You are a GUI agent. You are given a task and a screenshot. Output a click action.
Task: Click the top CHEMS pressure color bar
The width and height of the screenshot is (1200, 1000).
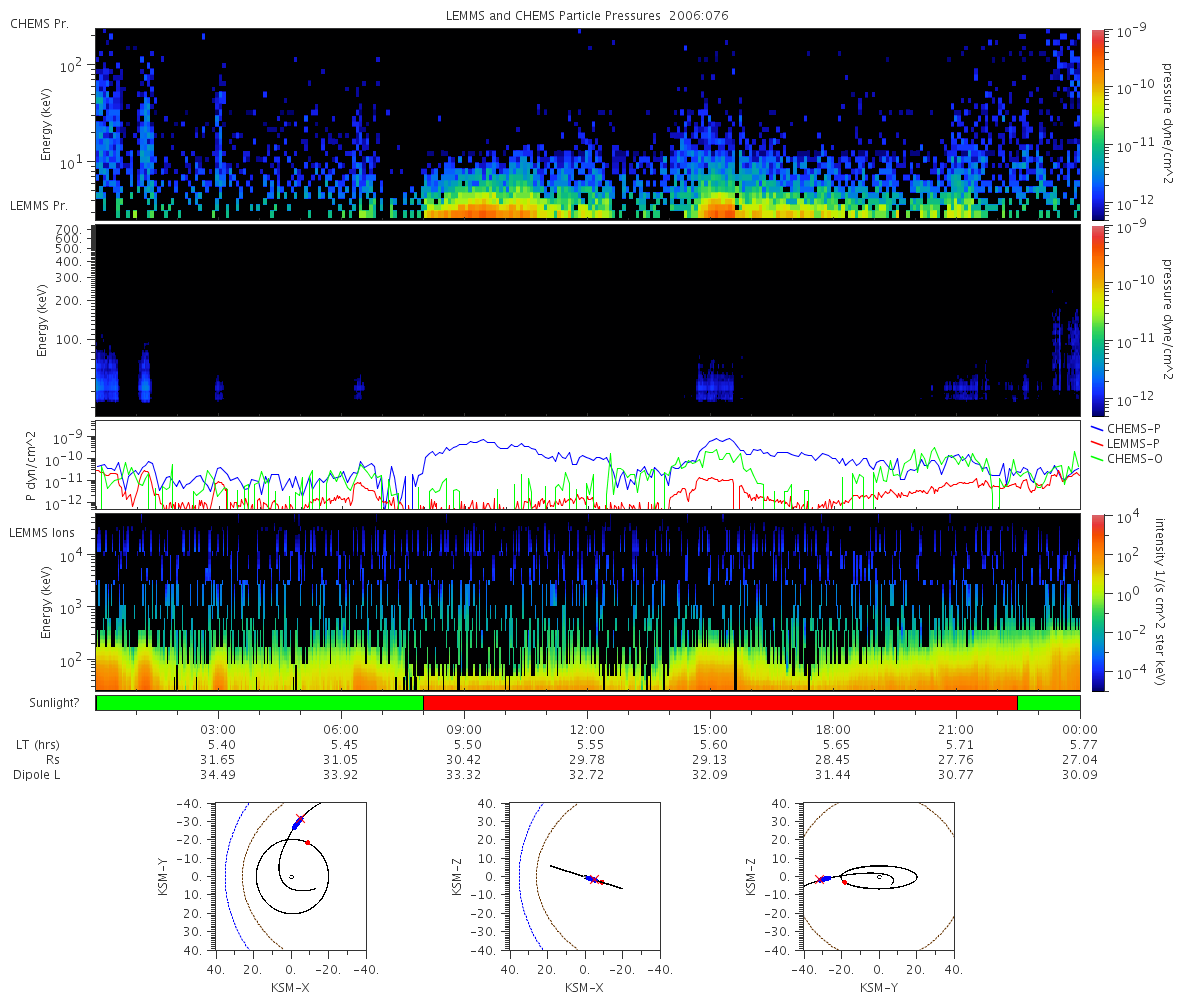[x=1096, y=124]
